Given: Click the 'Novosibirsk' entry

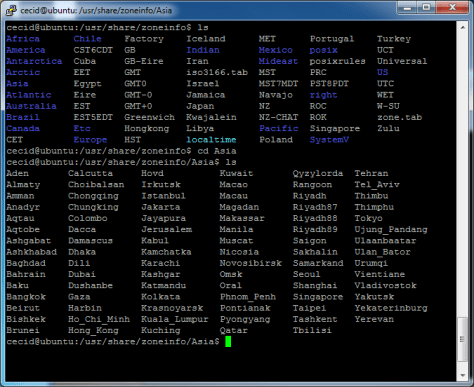Looking at the screenshot, I should click(250, 263).
